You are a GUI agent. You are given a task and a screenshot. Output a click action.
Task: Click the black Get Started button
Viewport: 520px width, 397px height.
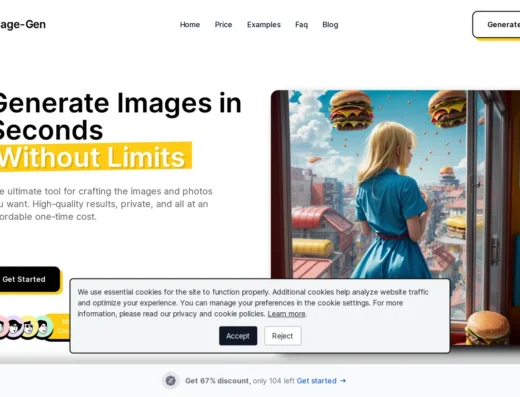click(x=29, y=279)
